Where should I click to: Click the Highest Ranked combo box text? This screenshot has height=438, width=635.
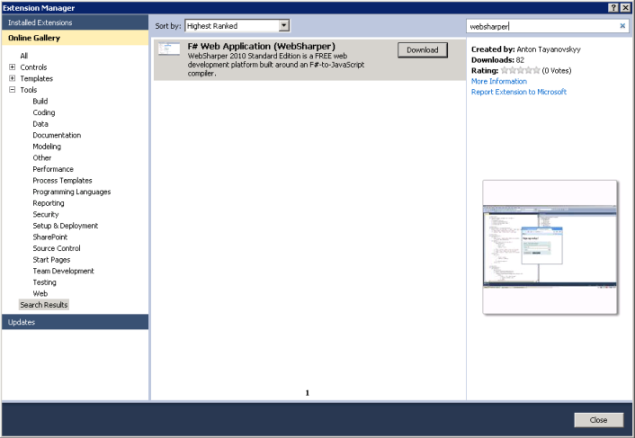[212, 26]
